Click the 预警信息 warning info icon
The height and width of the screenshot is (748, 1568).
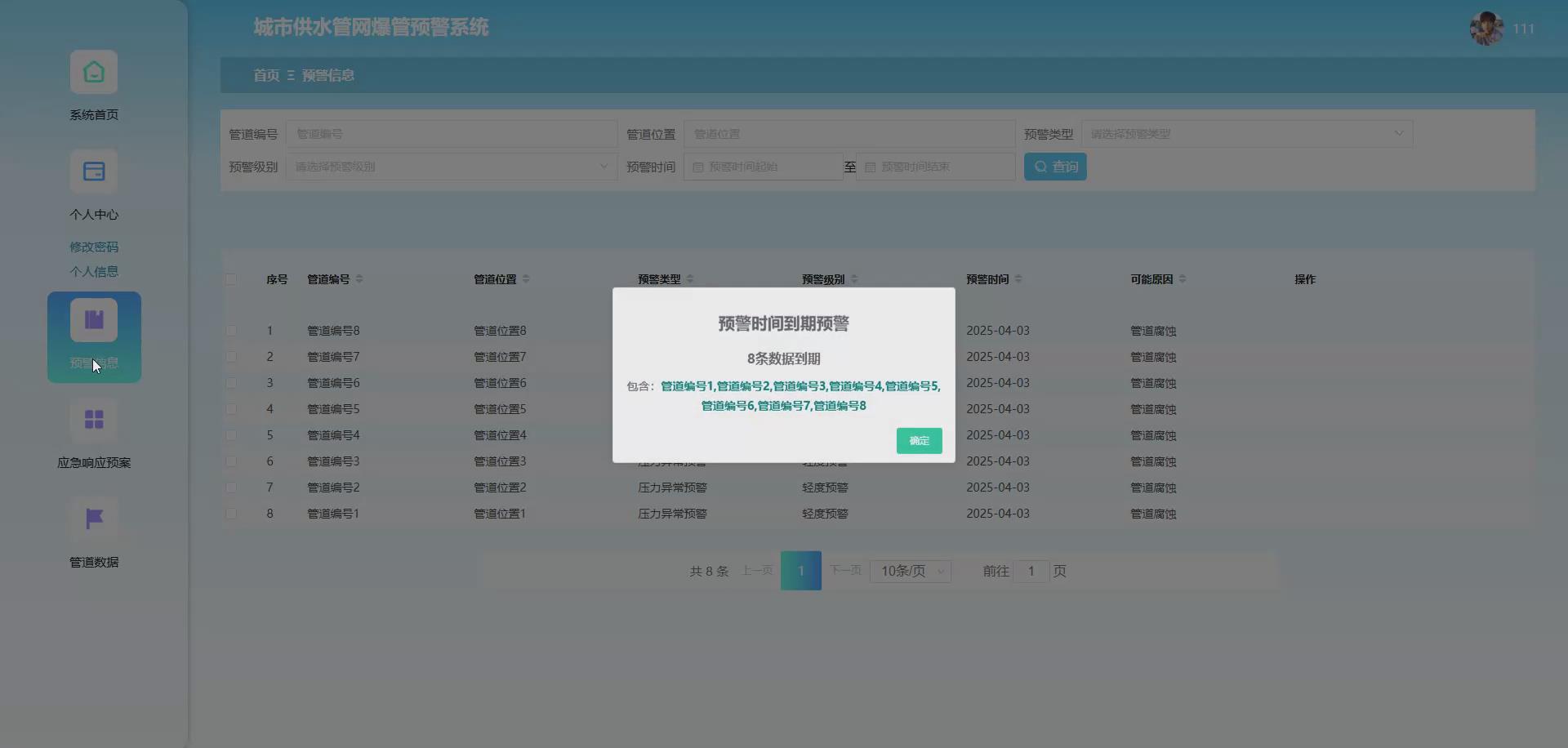93,319
